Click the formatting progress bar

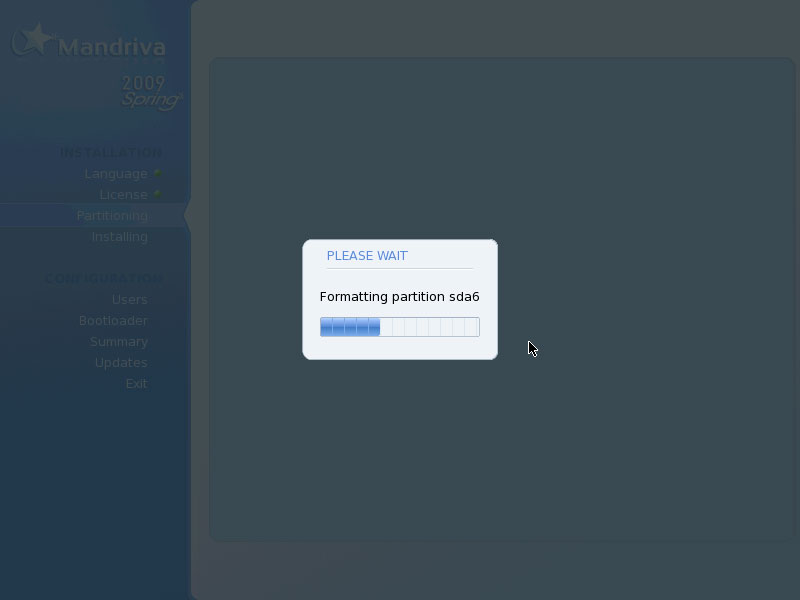[x=399, y=327]
